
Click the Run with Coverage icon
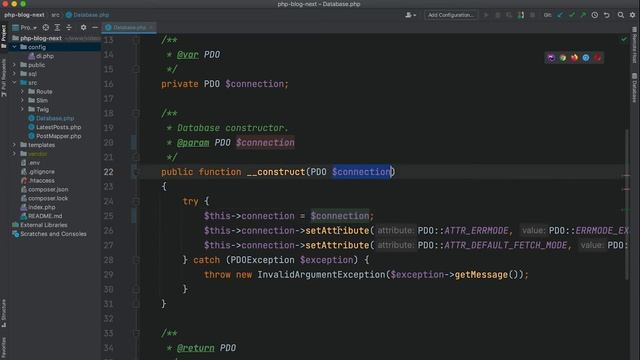(509, 15)
